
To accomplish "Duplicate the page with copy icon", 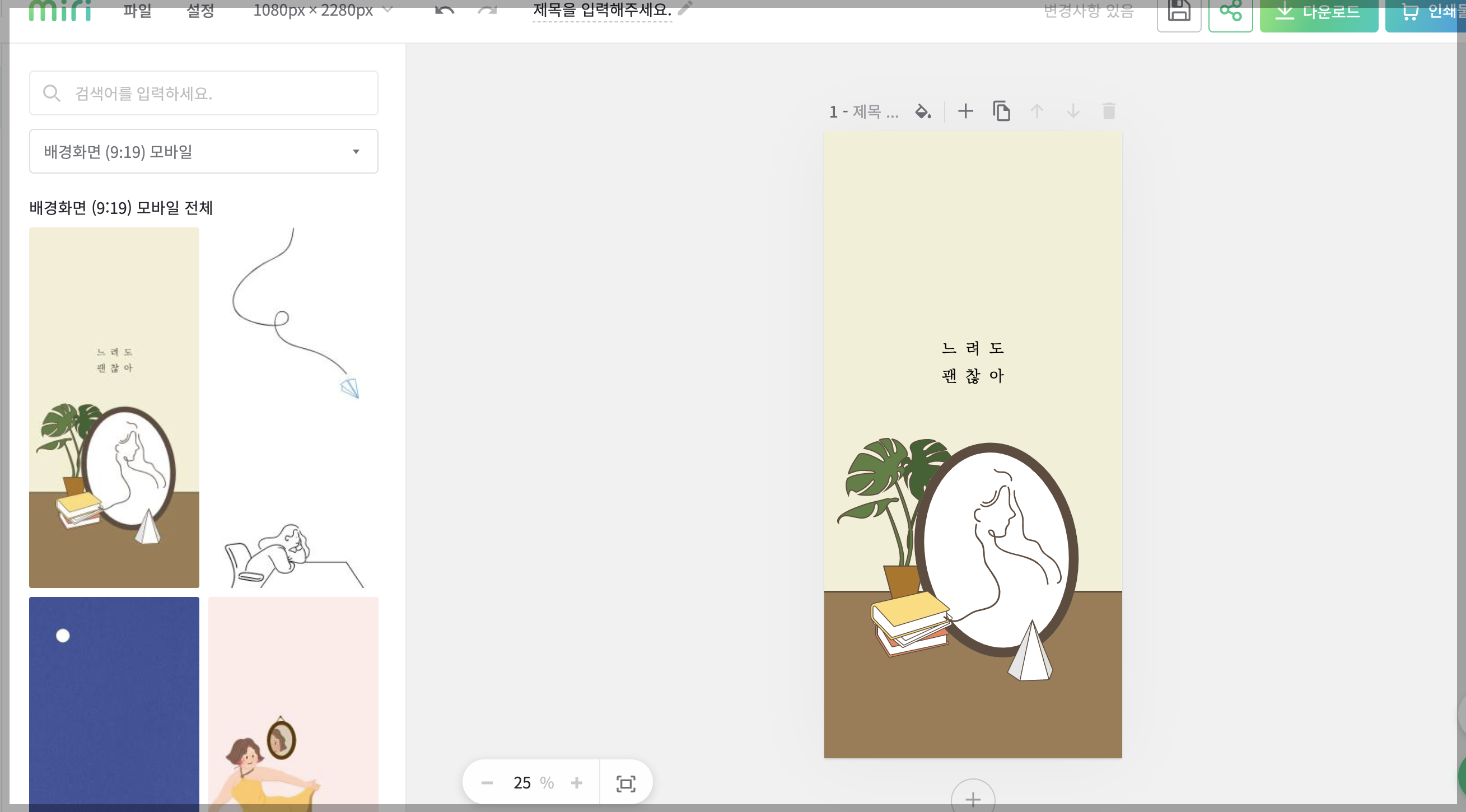I will coord(1001,111).
